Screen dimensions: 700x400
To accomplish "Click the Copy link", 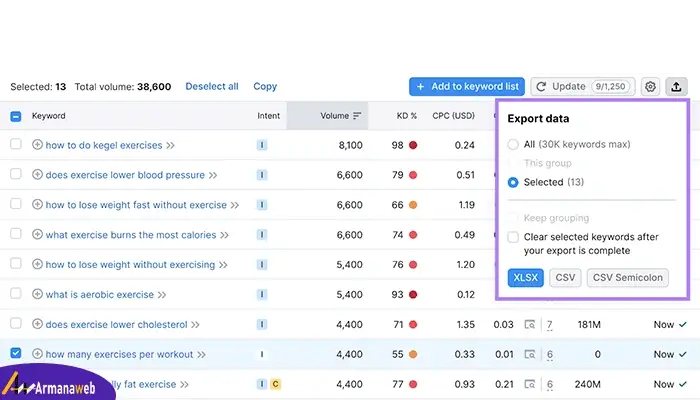I will pyautogui.click(x=265, y=87).
